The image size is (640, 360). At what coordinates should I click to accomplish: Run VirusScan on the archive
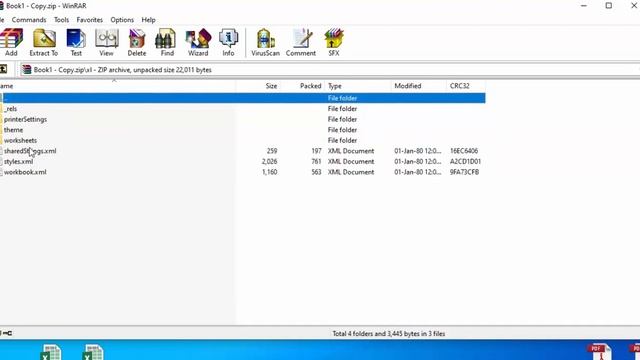pos(265,42)
